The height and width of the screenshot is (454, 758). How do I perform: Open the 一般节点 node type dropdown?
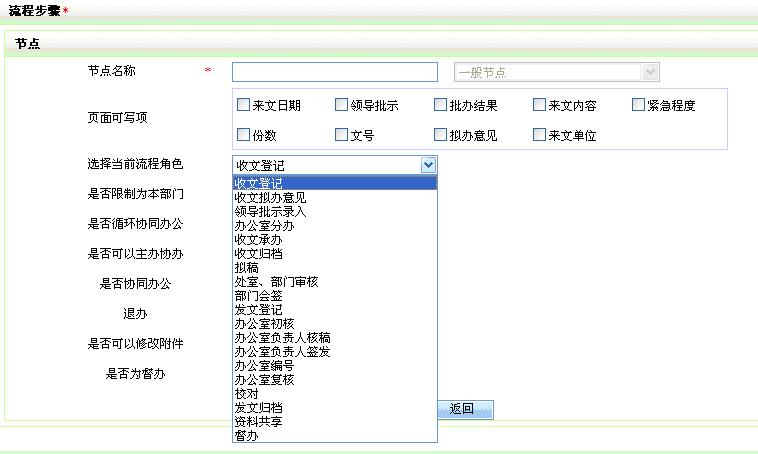tap(557, 73)
